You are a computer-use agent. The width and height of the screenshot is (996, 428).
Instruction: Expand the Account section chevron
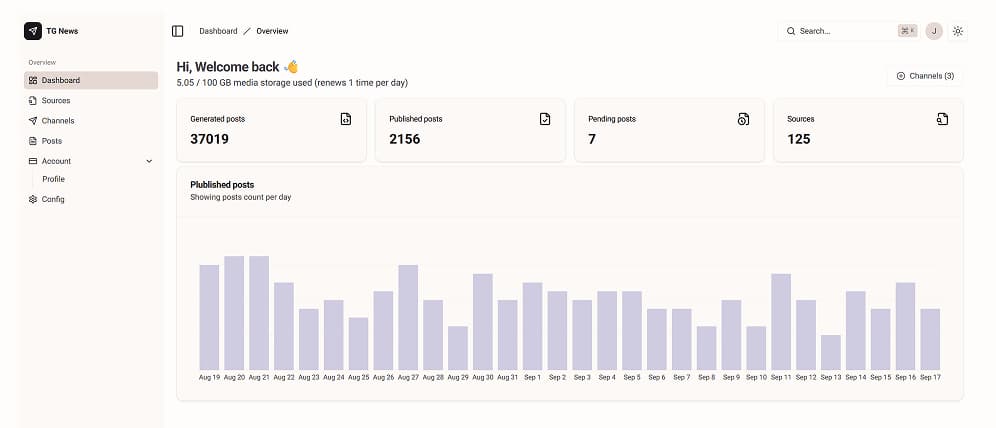(x=149, y=161)
